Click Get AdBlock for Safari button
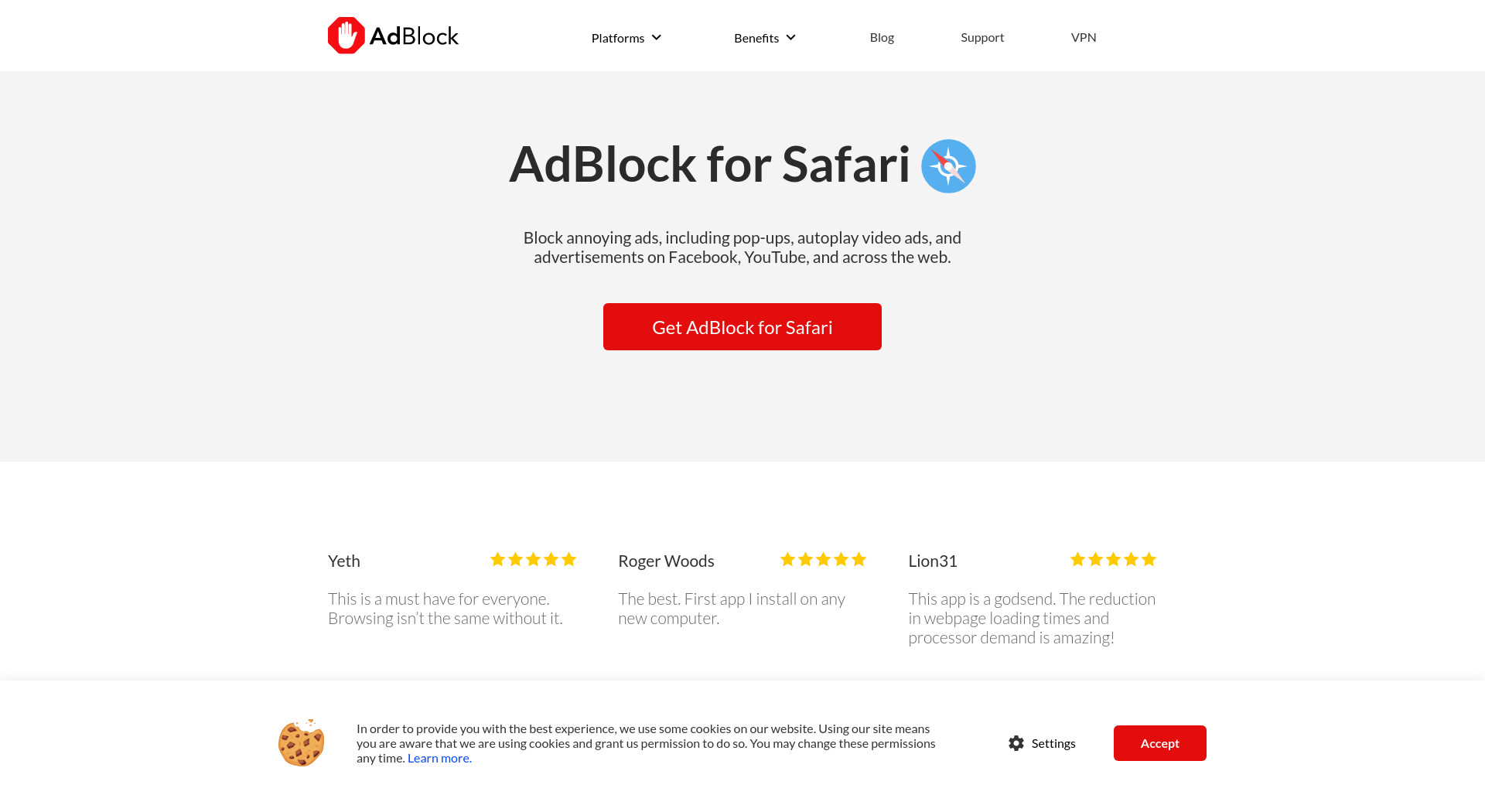1485x812 pixels. point(742,326)
